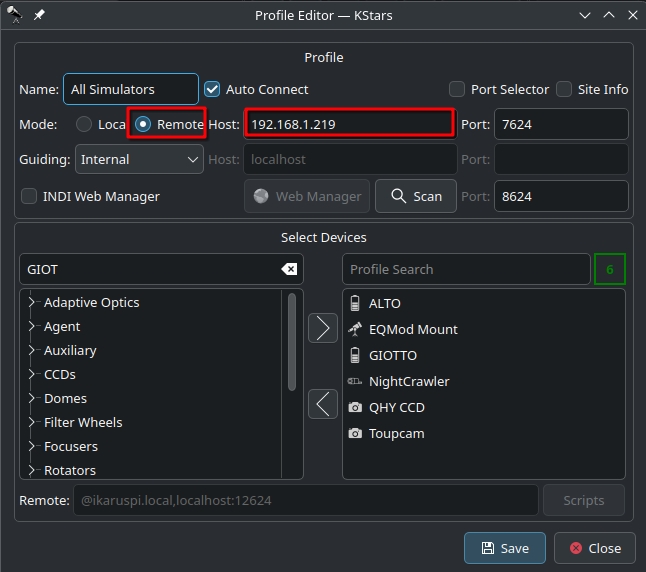This screenshot has width=646, height=572.
Task: Click the NightCrawler focuser icon
Action: [x=355, y=381]
